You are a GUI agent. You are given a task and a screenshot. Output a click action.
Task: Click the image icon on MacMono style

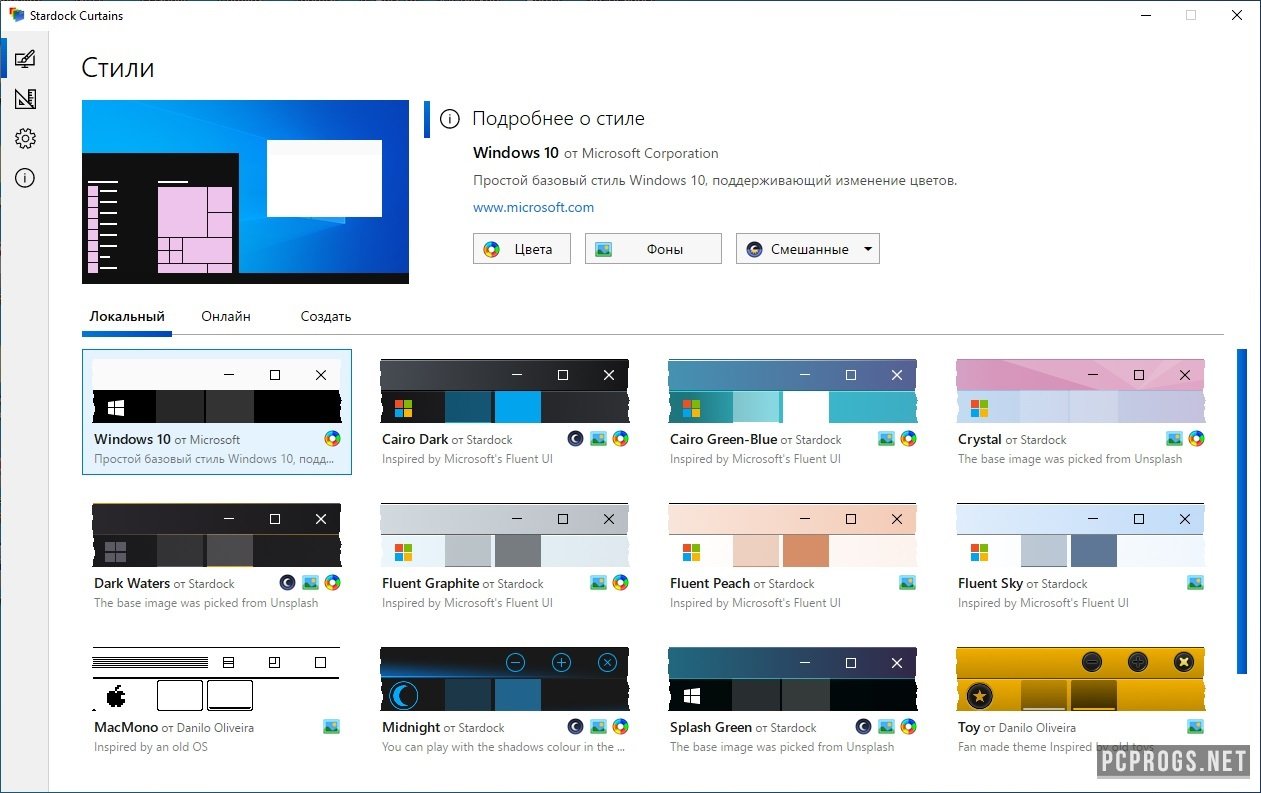(x=332, y=727)
